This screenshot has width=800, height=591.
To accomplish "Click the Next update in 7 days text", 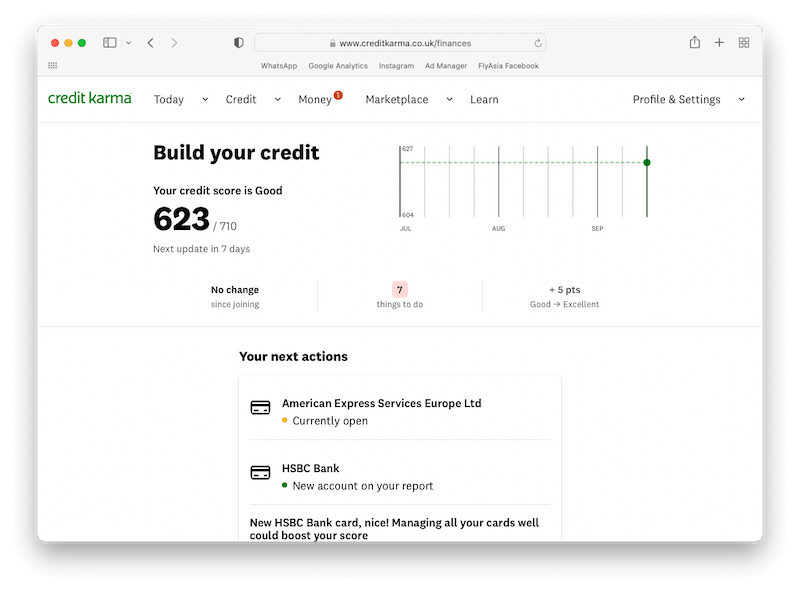I will pos(202,249).
